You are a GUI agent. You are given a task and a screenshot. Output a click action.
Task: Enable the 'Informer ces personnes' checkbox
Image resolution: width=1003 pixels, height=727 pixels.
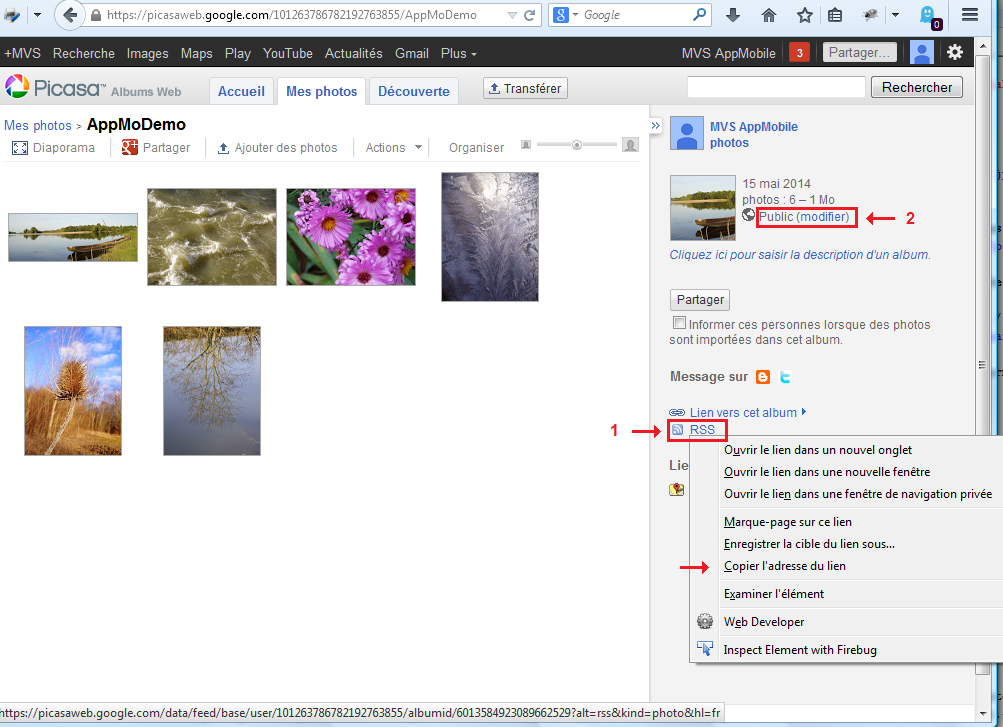coord(680,324)
